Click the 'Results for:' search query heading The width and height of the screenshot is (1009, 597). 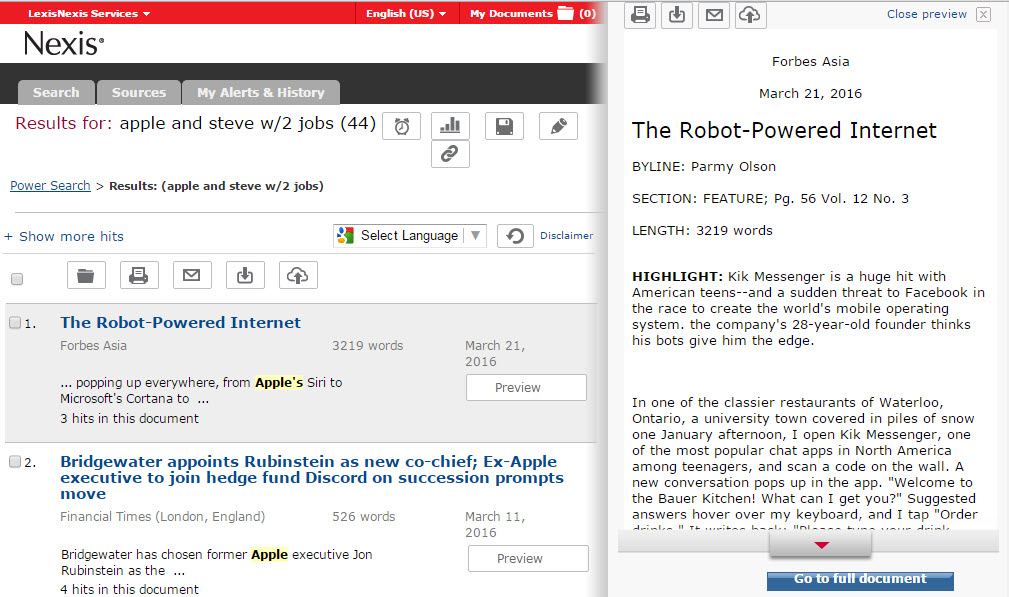(196, 123)
